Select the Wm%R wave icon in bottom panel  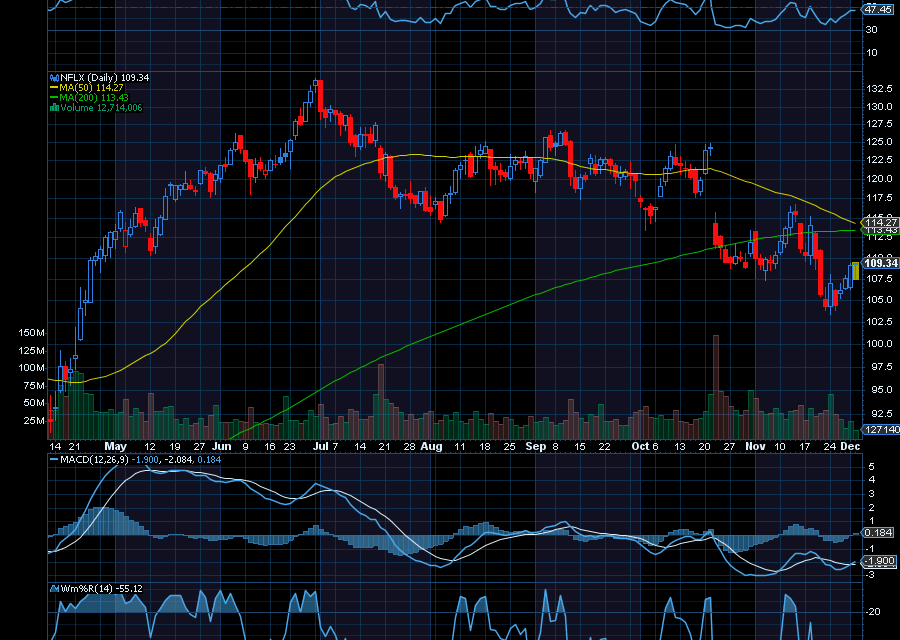pyautogui.click(x=55, y=589)
